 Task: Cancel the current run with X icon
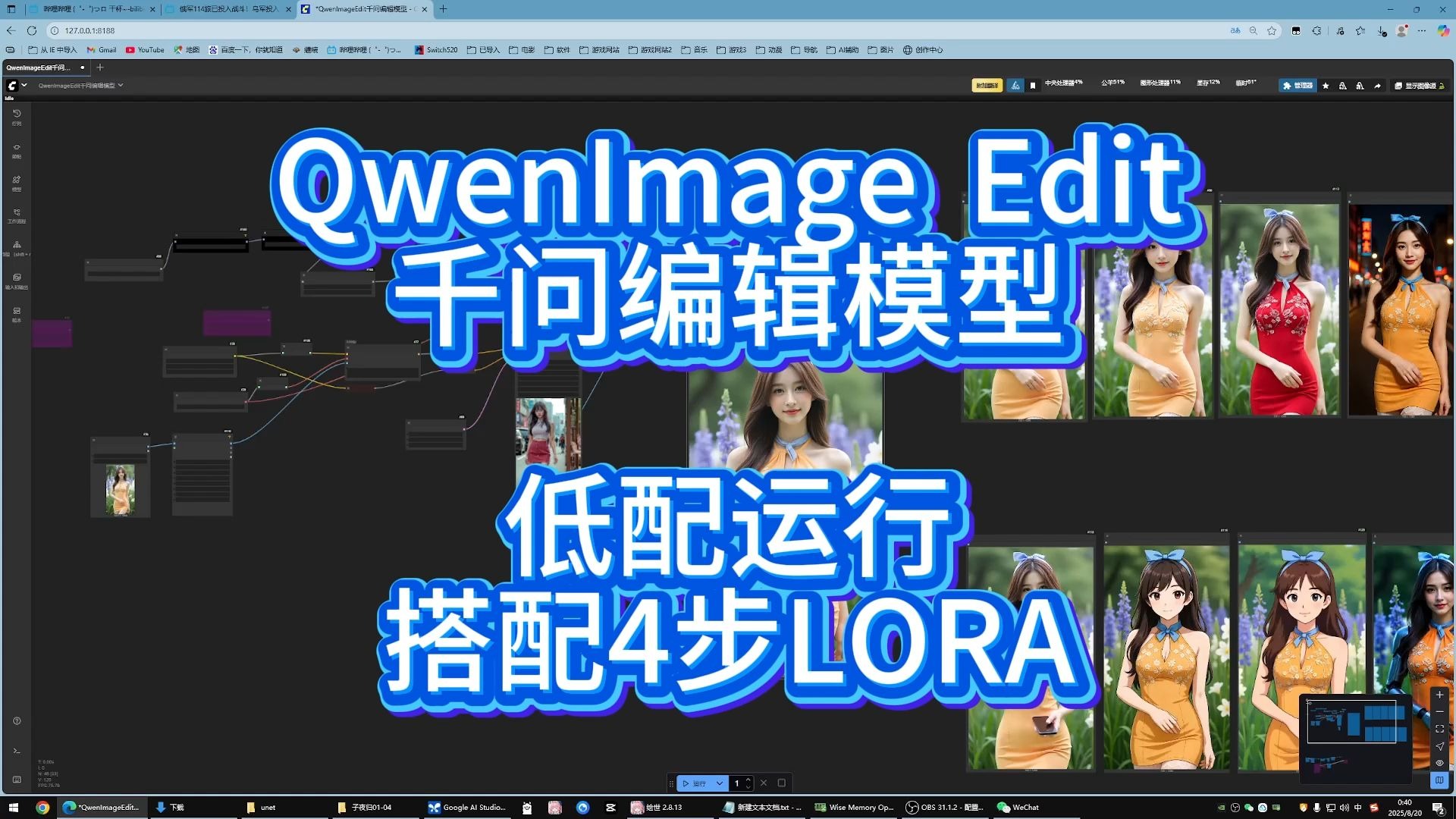pos(764,783)
